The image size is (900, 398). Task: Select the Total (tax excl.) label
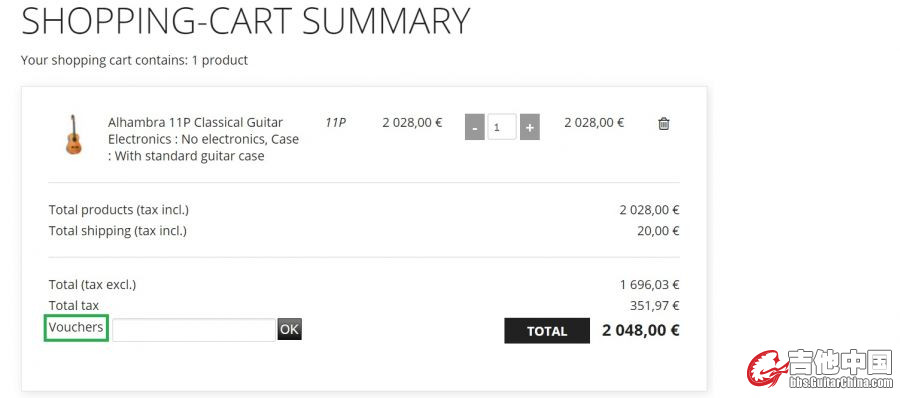click(x=92, y=285)
